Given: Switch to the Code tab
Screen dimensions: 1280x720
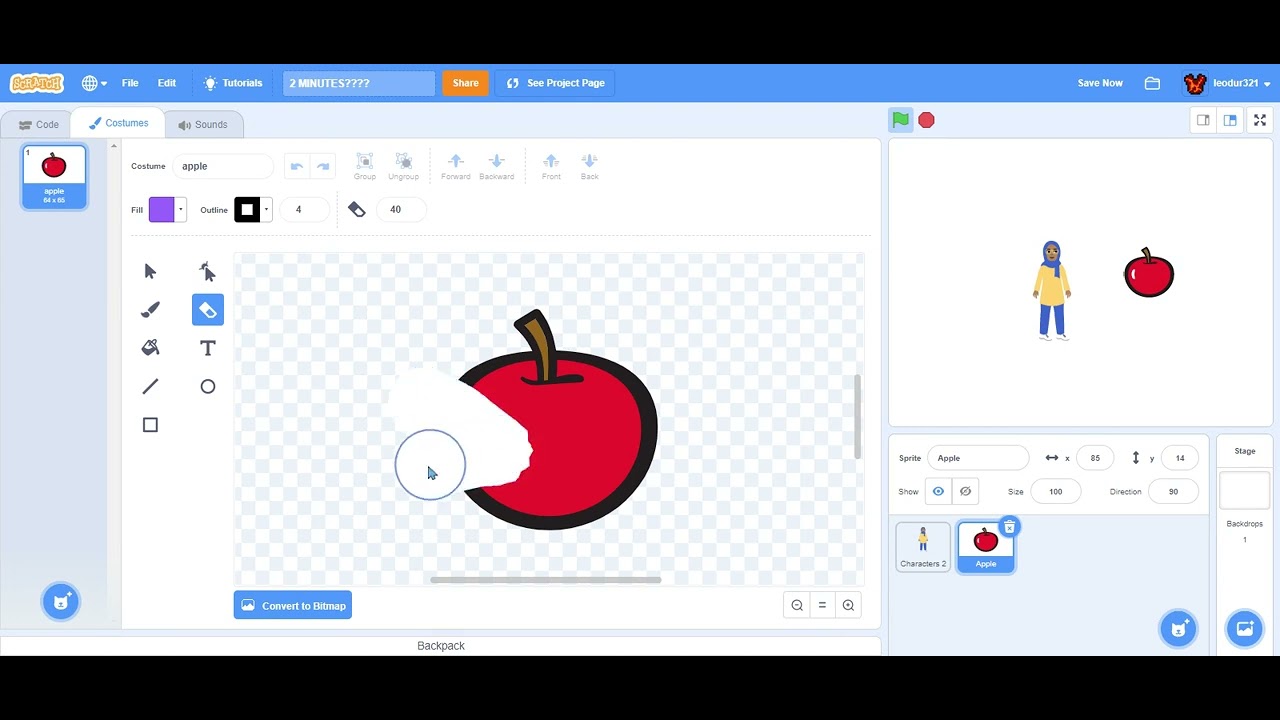Looking at the screenshot, I should click(39, 125).
